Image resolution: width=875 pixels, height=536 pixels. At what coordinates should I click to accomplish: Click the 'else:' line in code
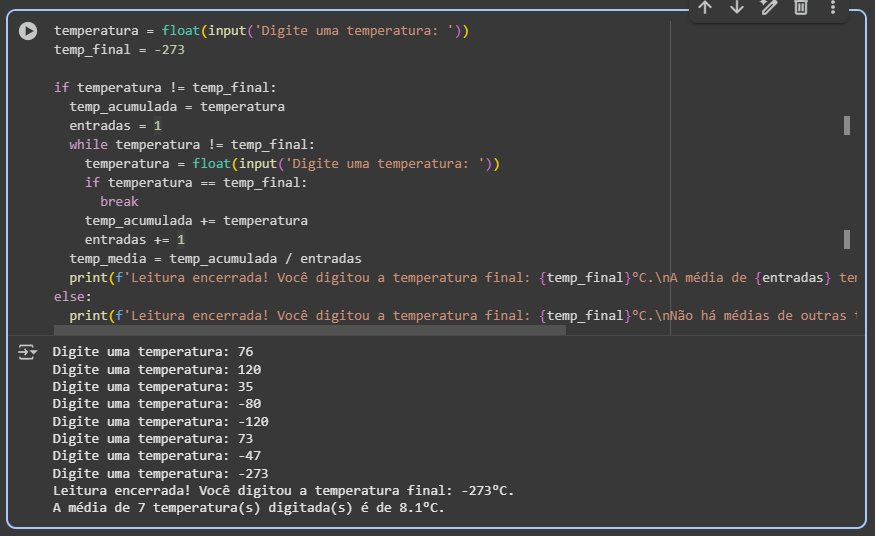[x=73, y=297]
